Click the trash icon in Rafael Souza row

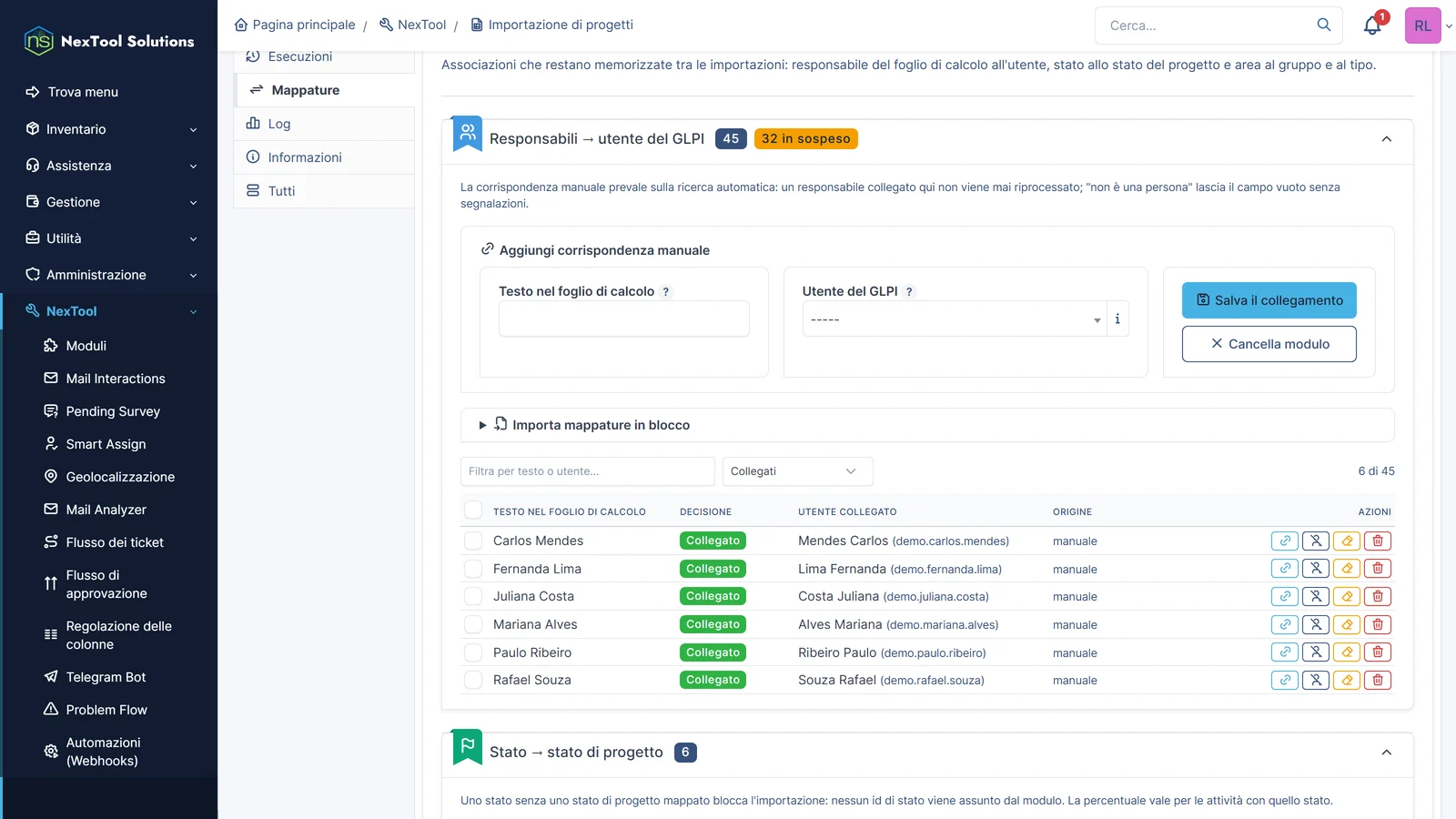1378,680
